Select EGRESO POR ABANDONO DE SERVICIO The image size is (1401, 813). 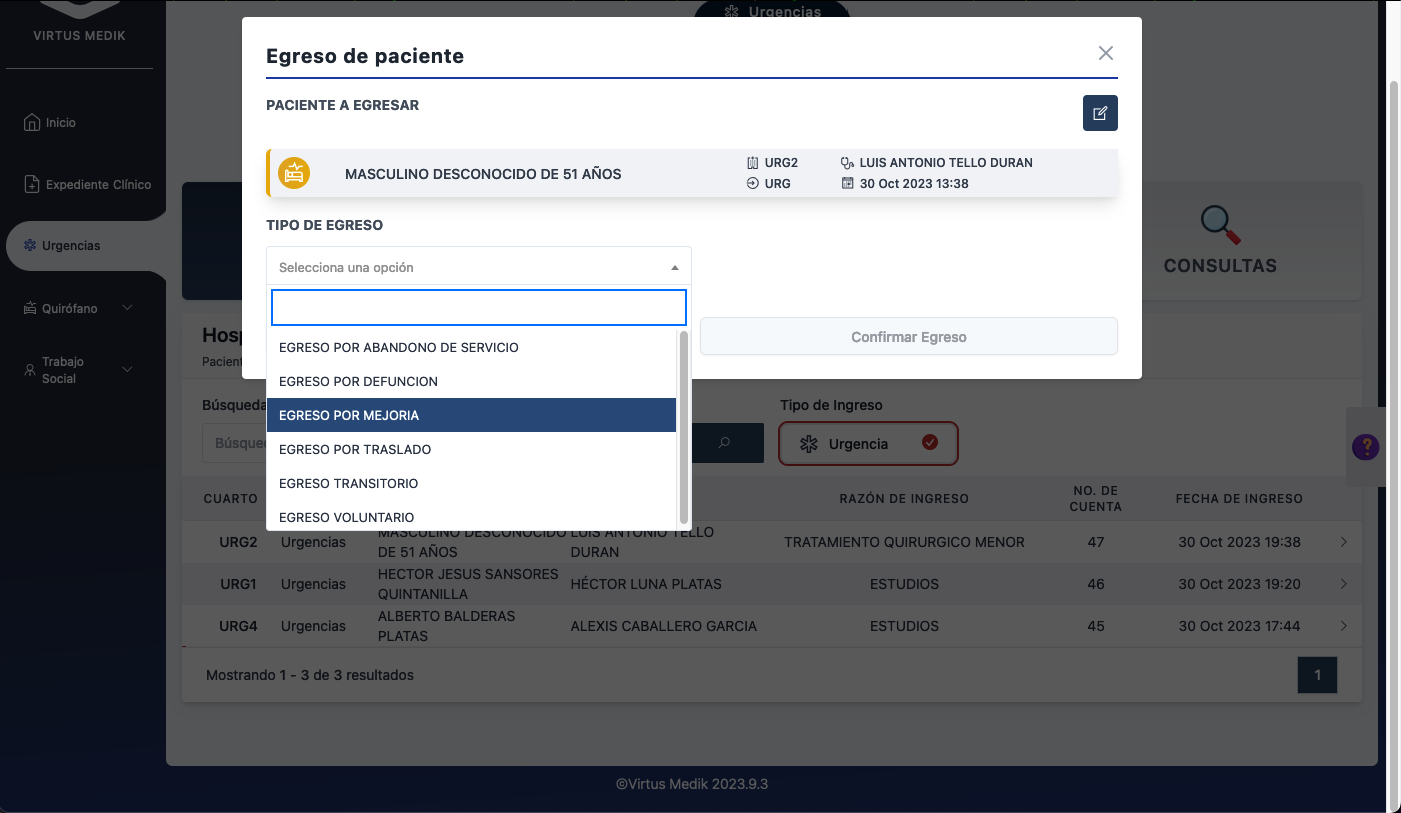pyautogui.click(x=471, y=347)
